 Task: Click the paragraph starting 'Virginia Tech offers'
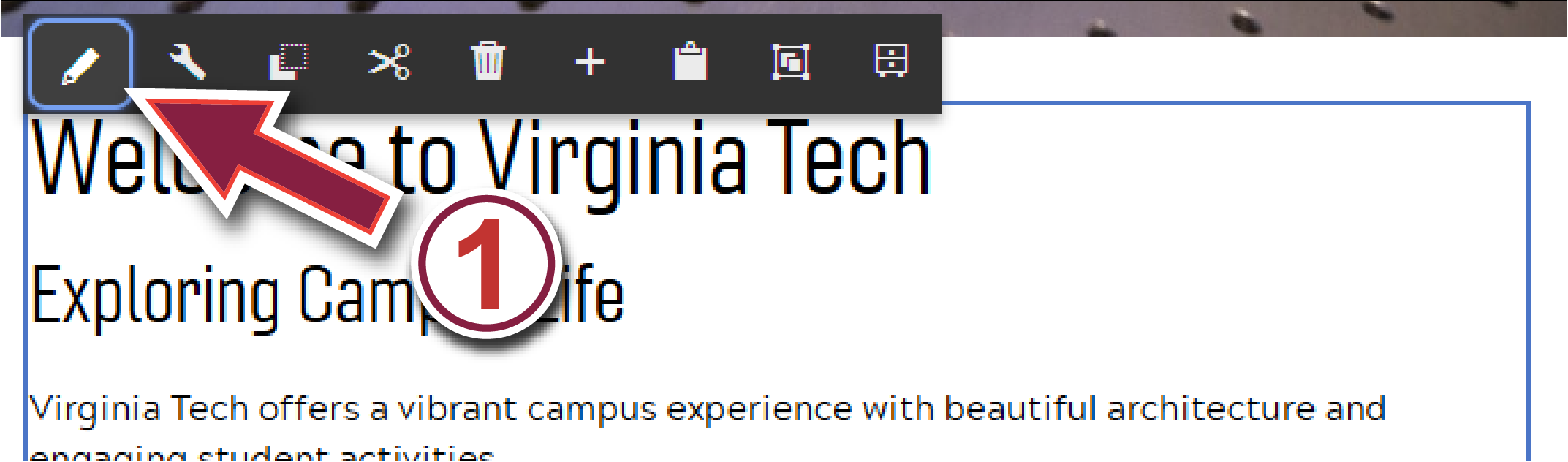pyautogui.click(x=708, y=428)
